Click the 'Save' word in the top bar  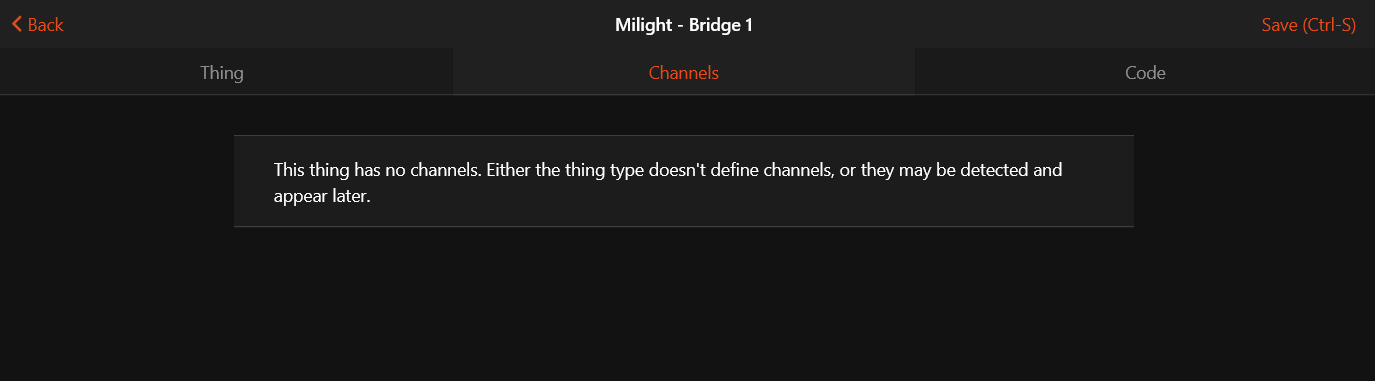[x=1279, y=24]
